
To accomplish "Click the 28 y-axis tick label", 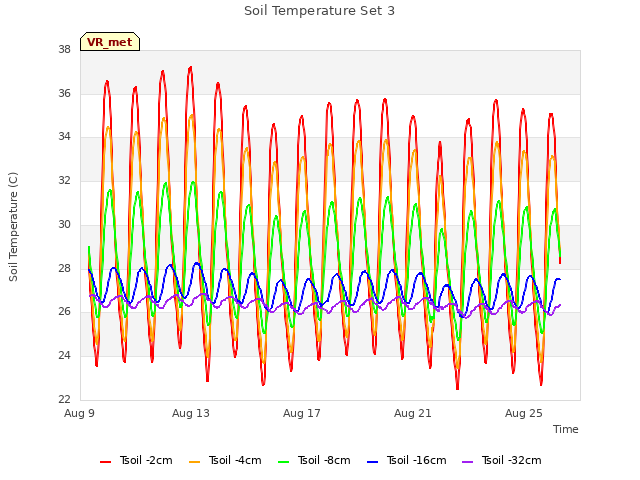I will point(64,268).
